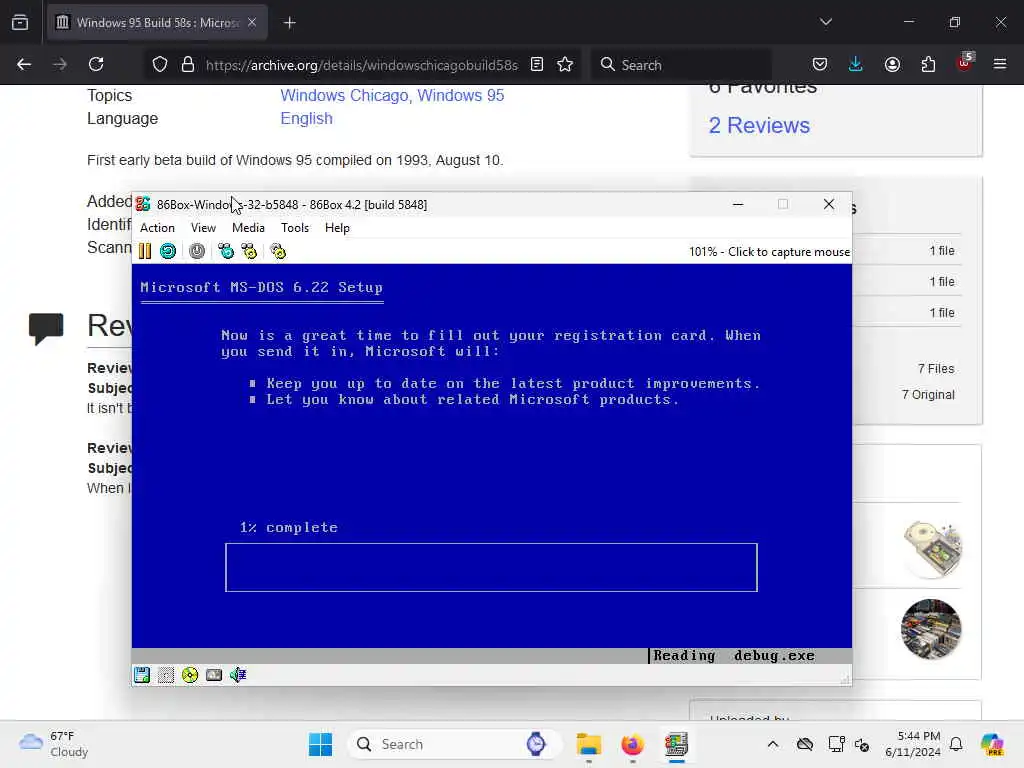
Task: Open the notifications bell icon
Action: coord(956,744)
